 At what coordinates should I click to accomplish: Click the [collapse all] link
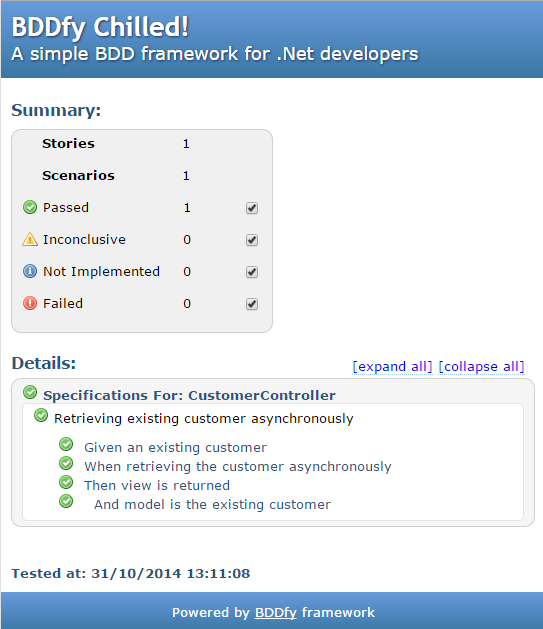click(481, 367)
